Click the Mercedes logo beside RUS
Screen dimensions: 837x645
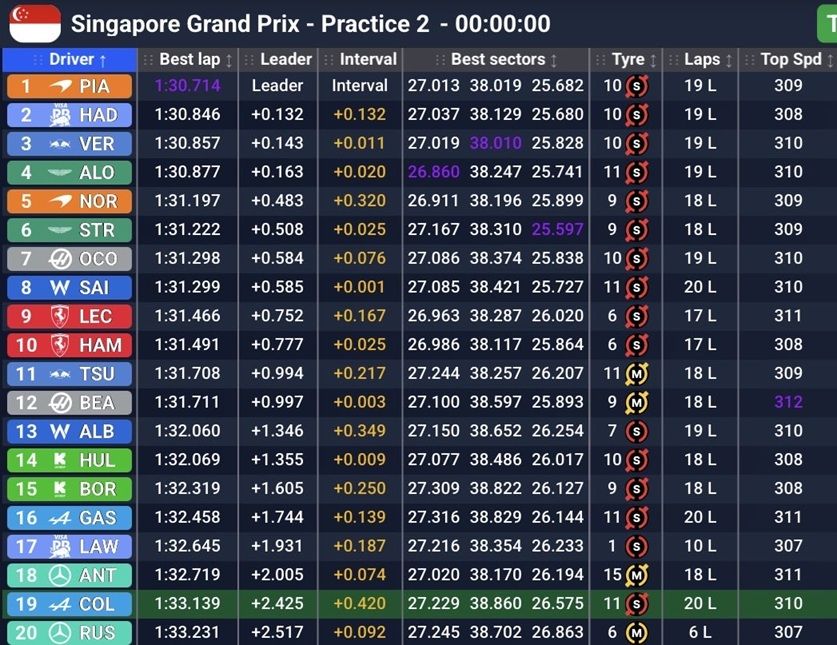point(59,633)
